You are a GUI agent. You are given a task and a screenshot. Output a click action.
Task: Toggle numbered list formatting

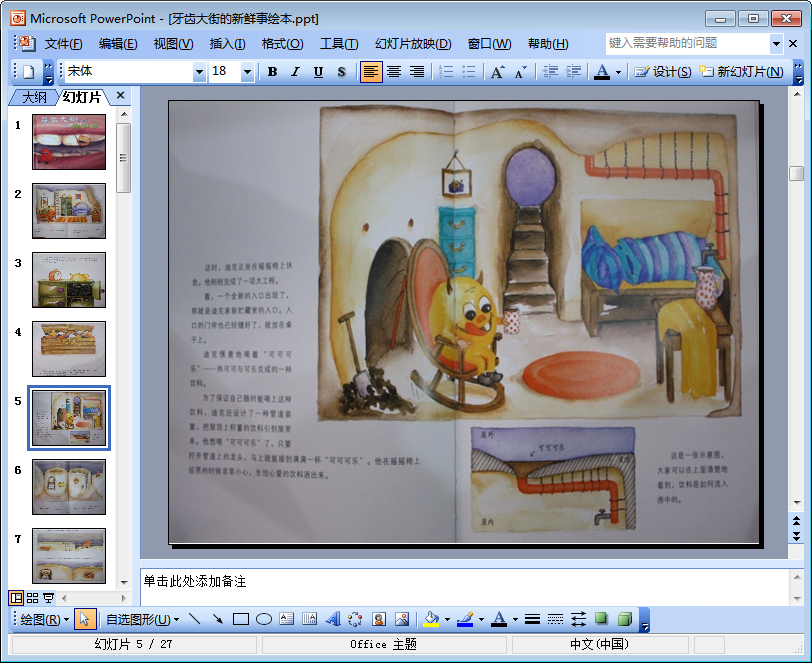(x=446, y=71)
